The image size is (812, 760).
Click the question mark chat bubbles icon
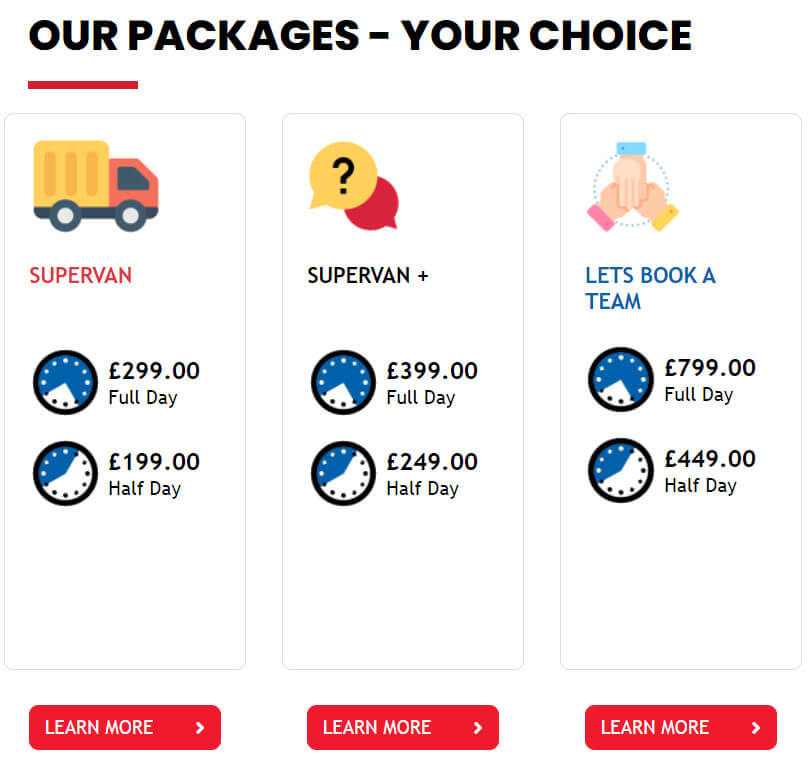click(354, 186)
